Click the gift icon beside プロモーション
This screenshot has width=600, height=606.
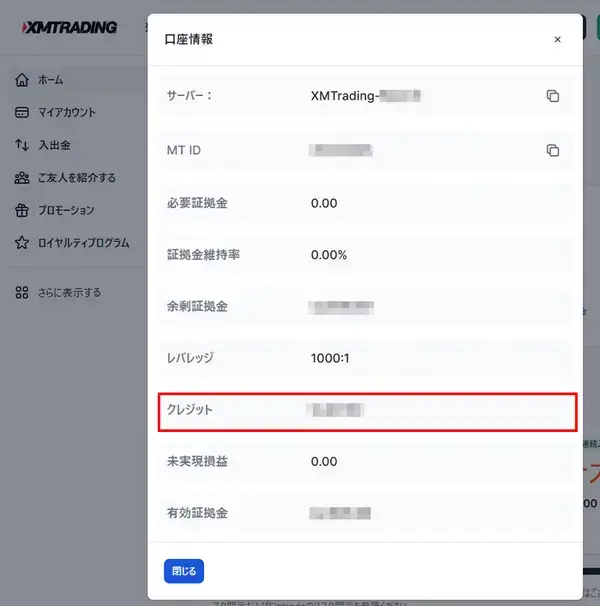[x=22, y=210]
